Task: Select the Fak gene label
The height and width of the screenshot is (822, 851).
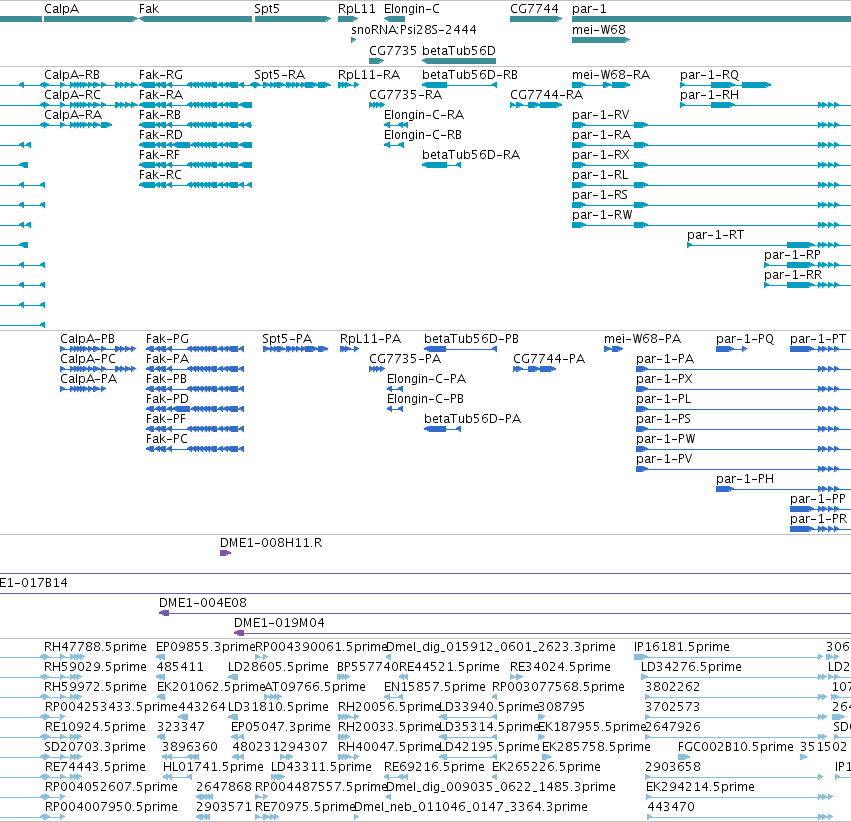Action: (149, 9)
